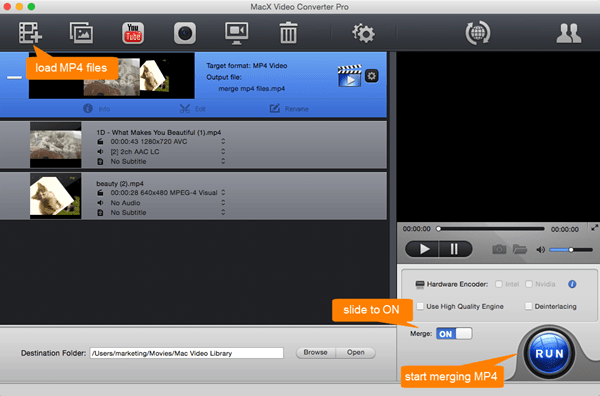
Task: Click subtitle icon of beauty (2).mp4
Action: (x=100, y=212)
